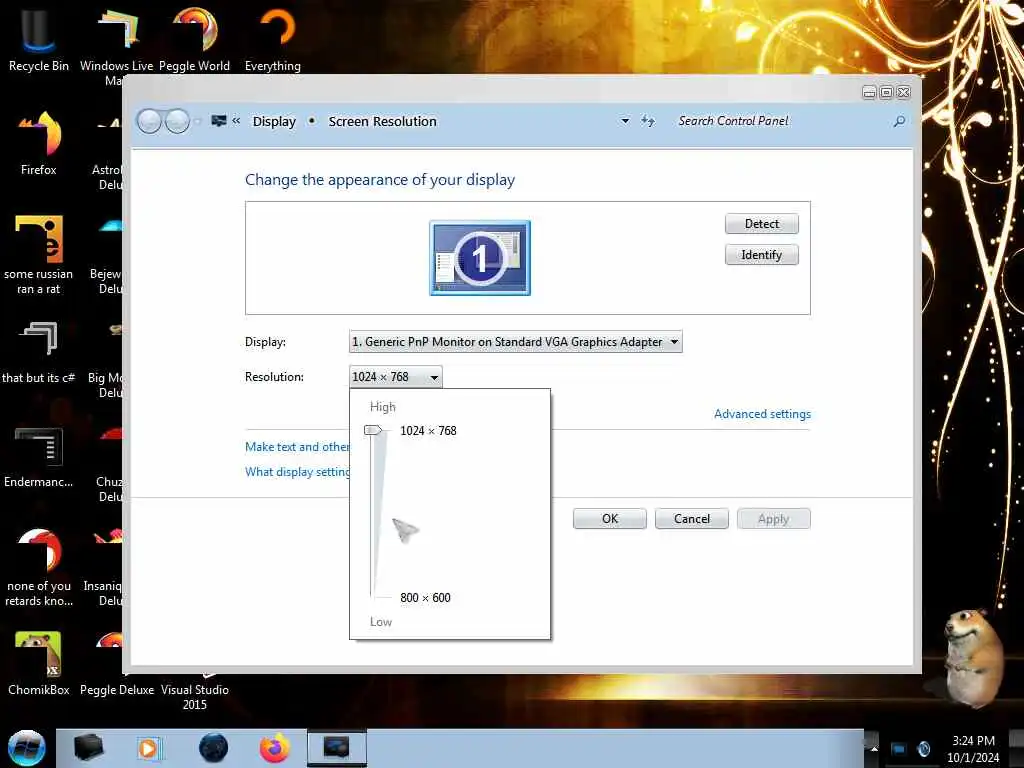Open Firefox from the taskbar
1024x768 pixels.
pyautogui.click(x=274, y=748)
